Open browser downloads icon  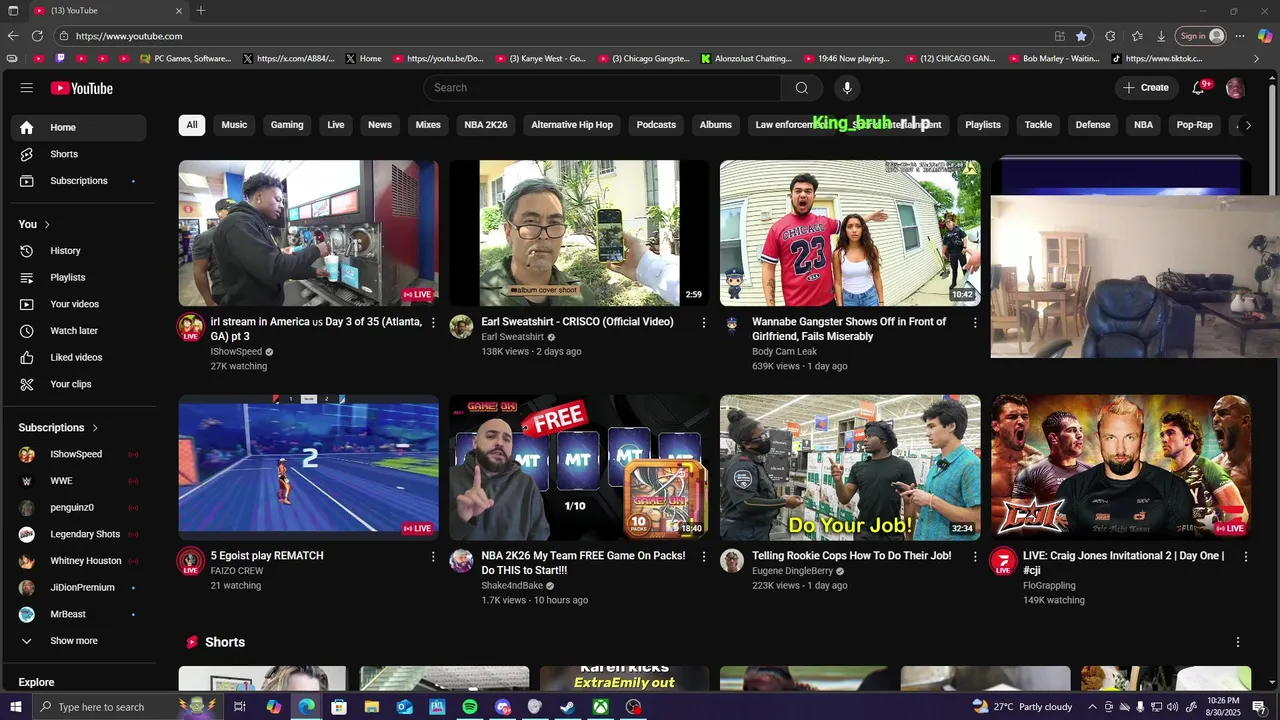(1161, 36)
